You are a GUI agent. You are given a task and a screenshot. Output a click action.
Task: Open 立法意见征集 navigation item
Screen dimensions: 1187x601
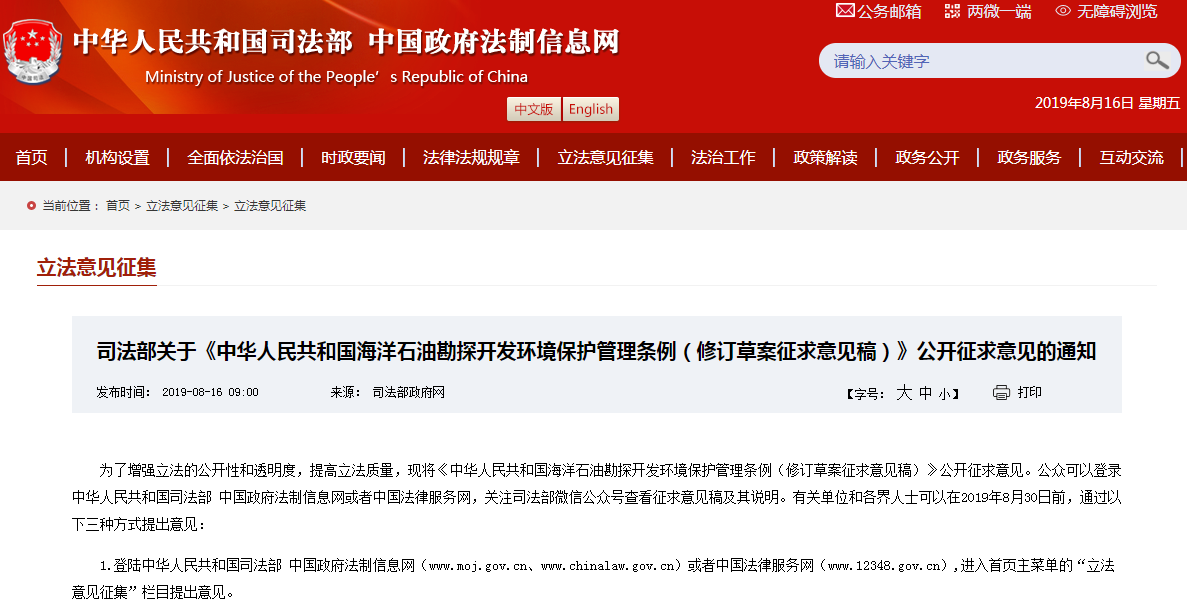(x=605, y=157)
